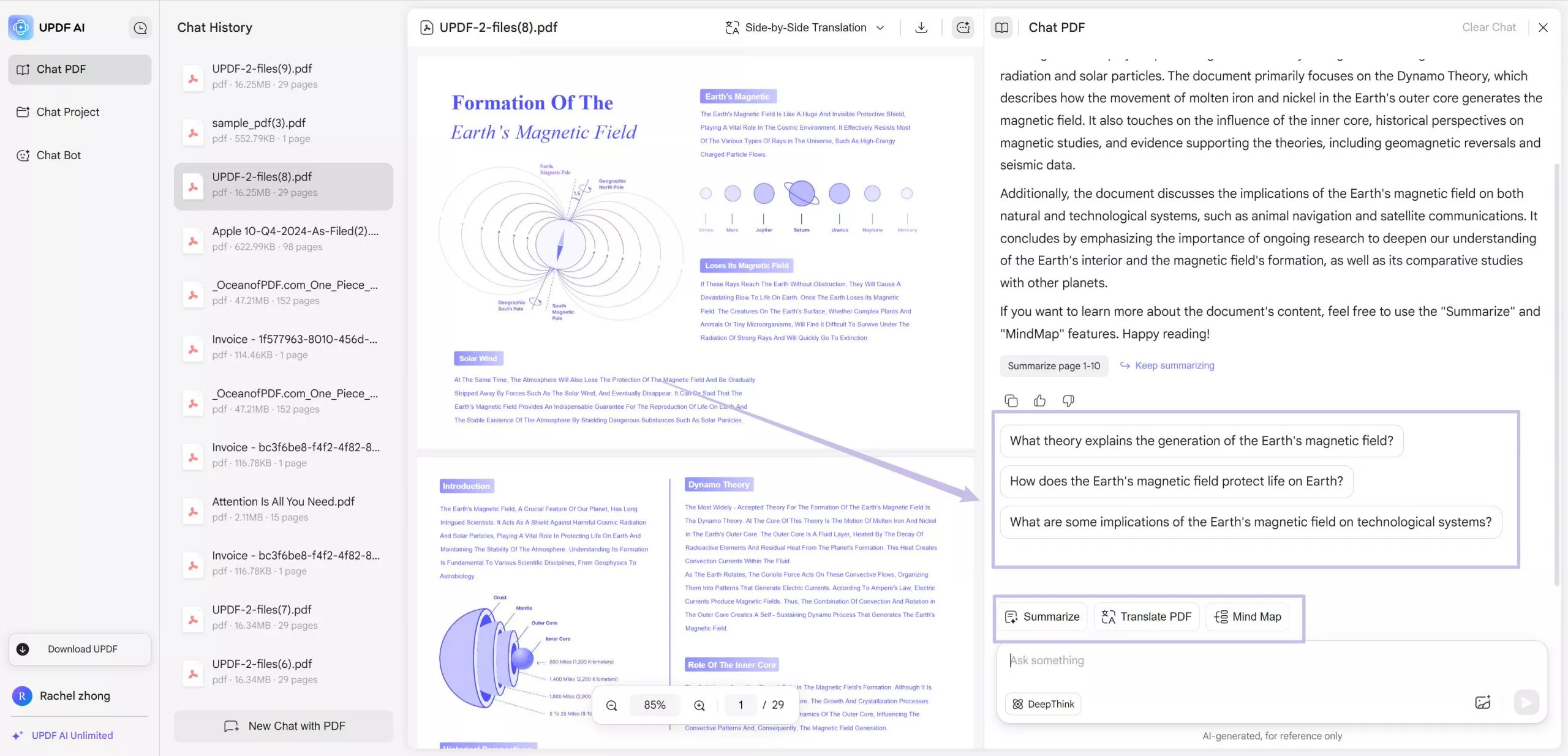
Task: Give thumbs up to response
Action: tap(1039, 401)
